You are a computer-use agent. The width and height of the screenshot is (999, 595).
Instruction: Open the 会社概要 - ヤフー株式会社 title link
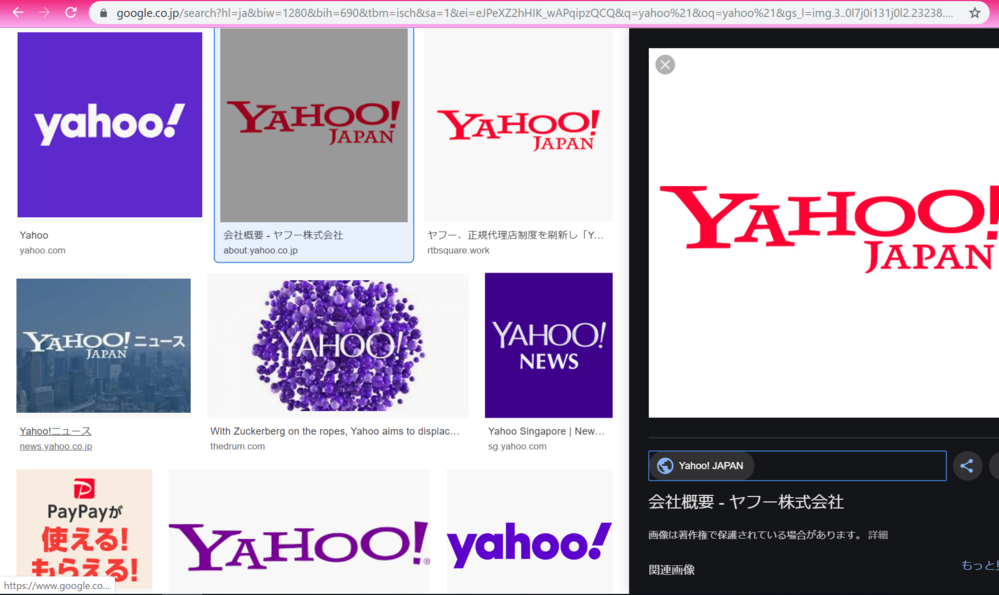746,502
